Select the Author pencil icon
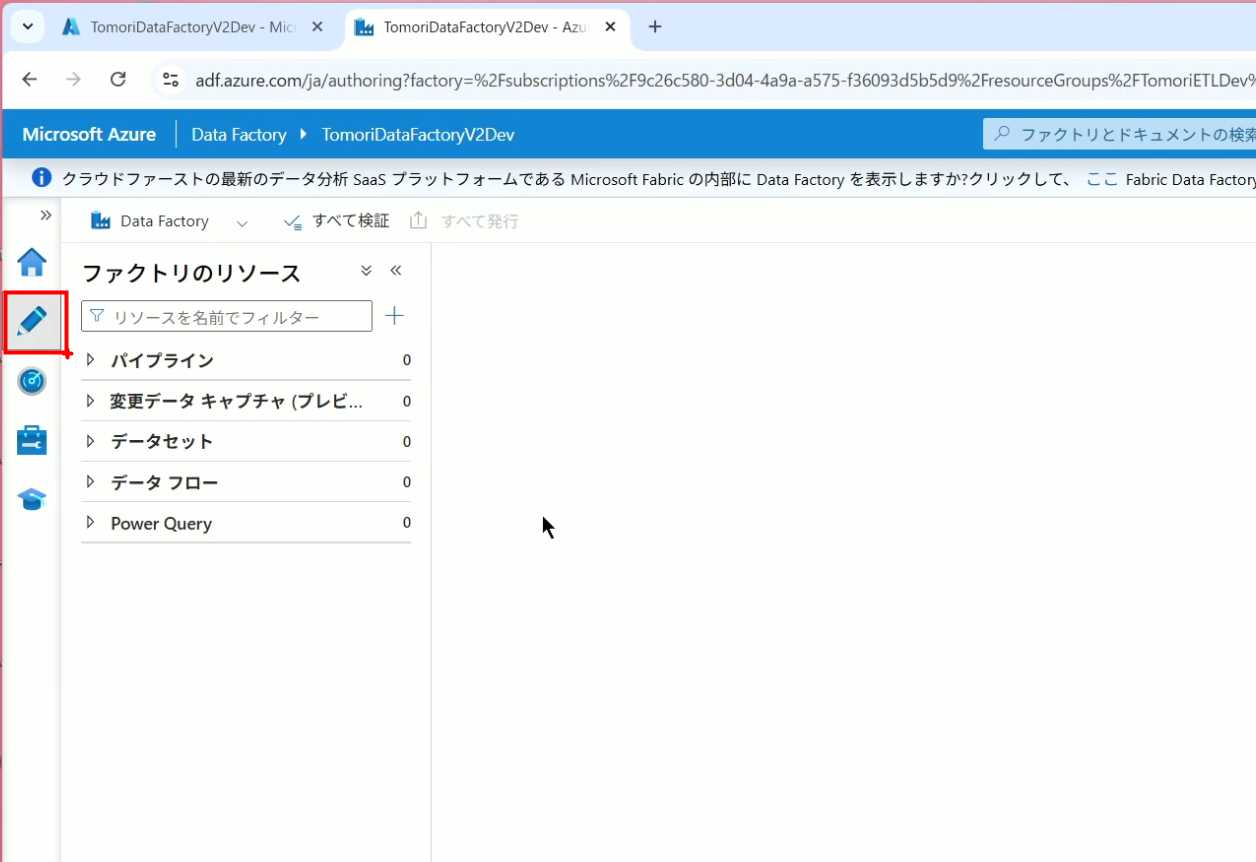1256x862 pixels. tap(32, 321)
